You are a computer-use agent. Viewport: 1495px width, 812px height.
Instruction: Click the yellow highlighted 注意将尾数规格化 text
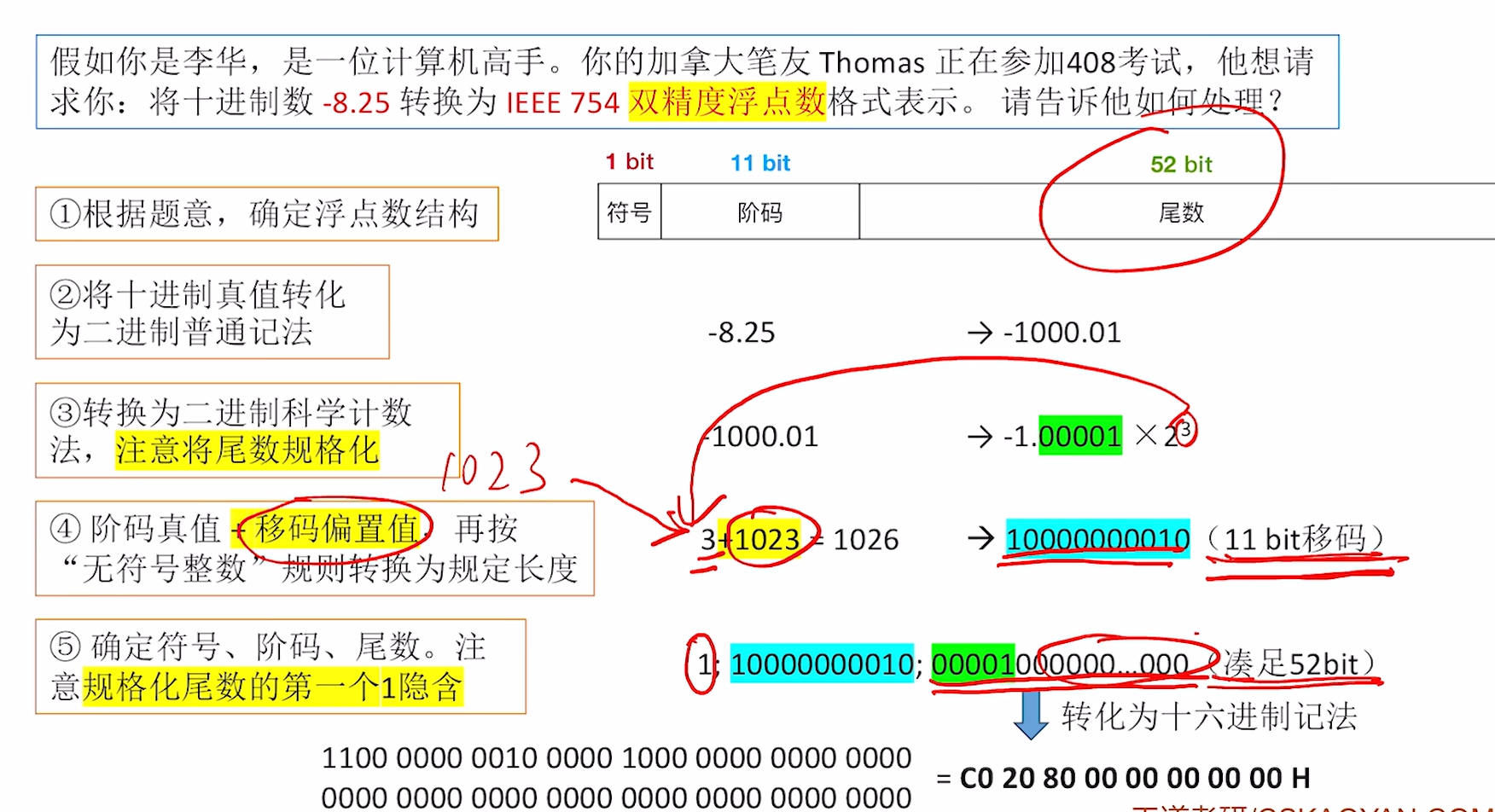[247, 449]
